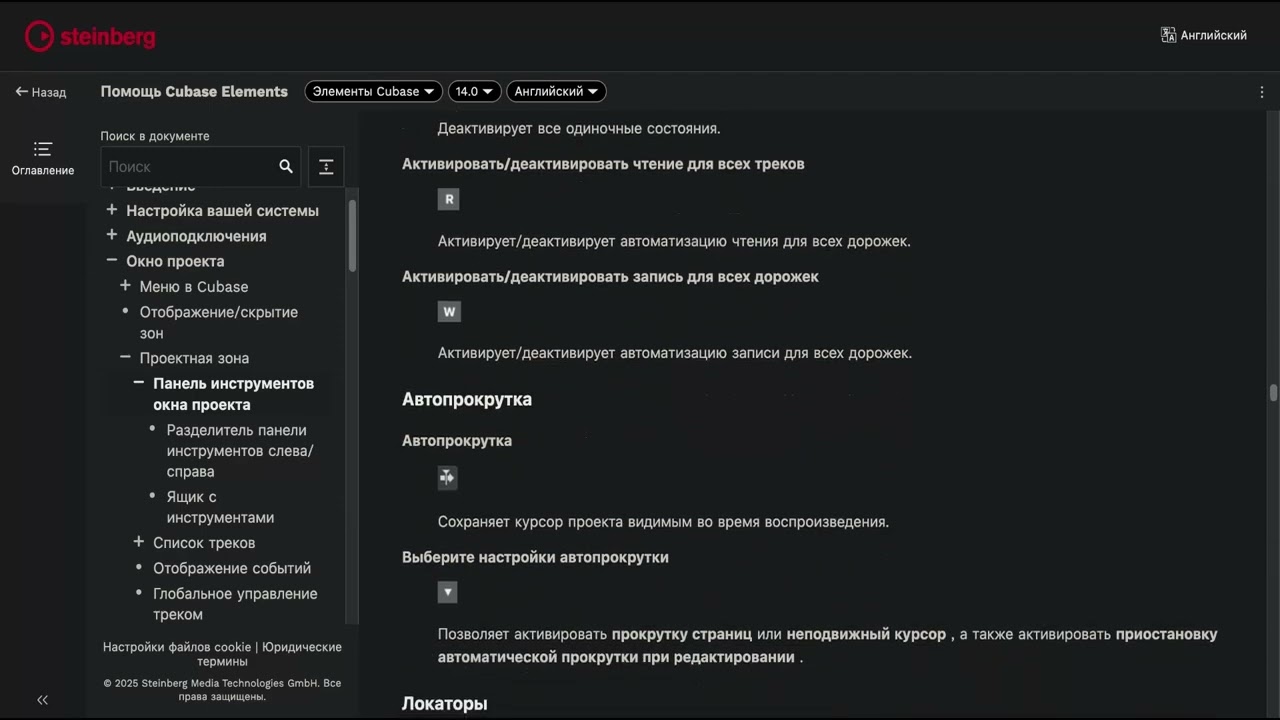Click Выберите настройки автопрокрутки subheading
This screenshot has width=1280, height=720.
point(535,557)
